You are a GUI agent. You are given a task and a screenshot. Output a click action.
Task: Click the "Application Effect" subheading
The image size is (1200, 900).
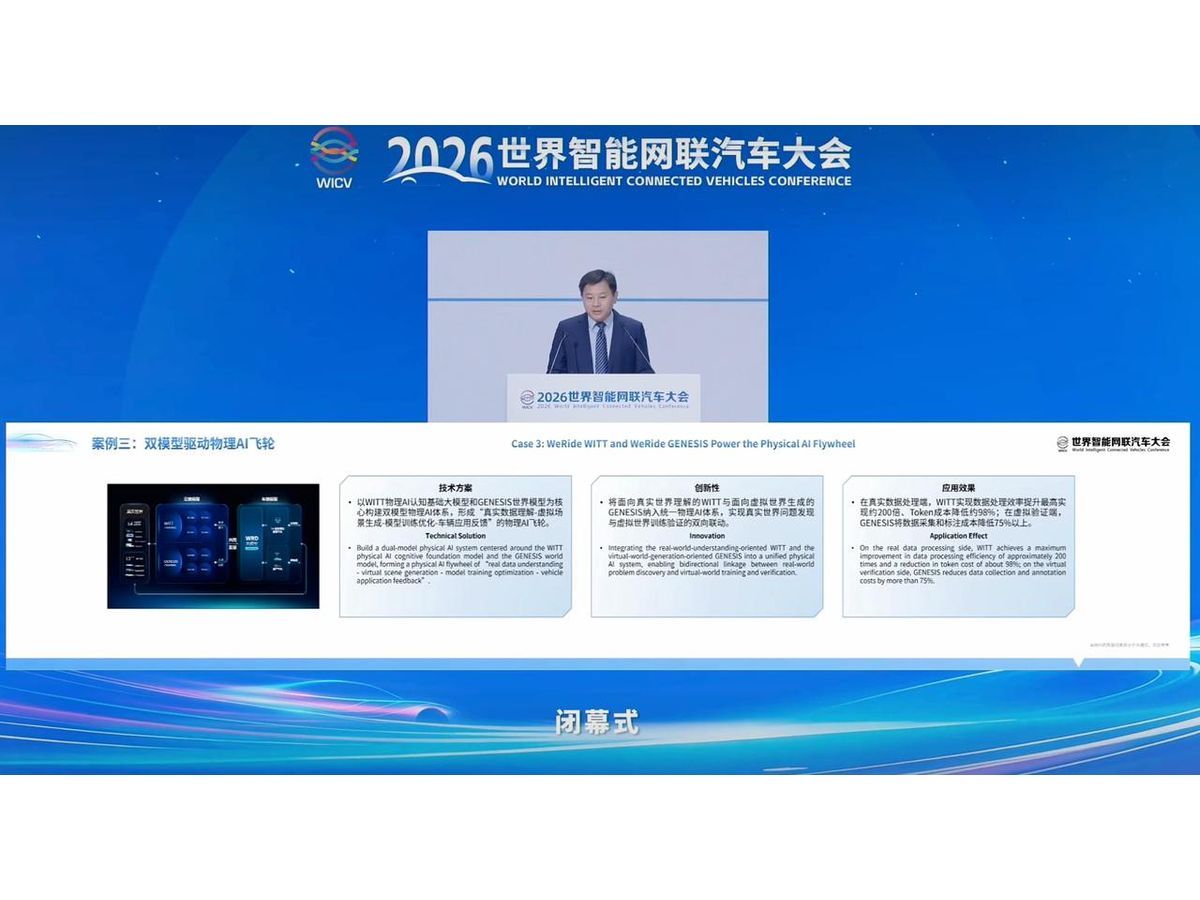pos(959,536)
